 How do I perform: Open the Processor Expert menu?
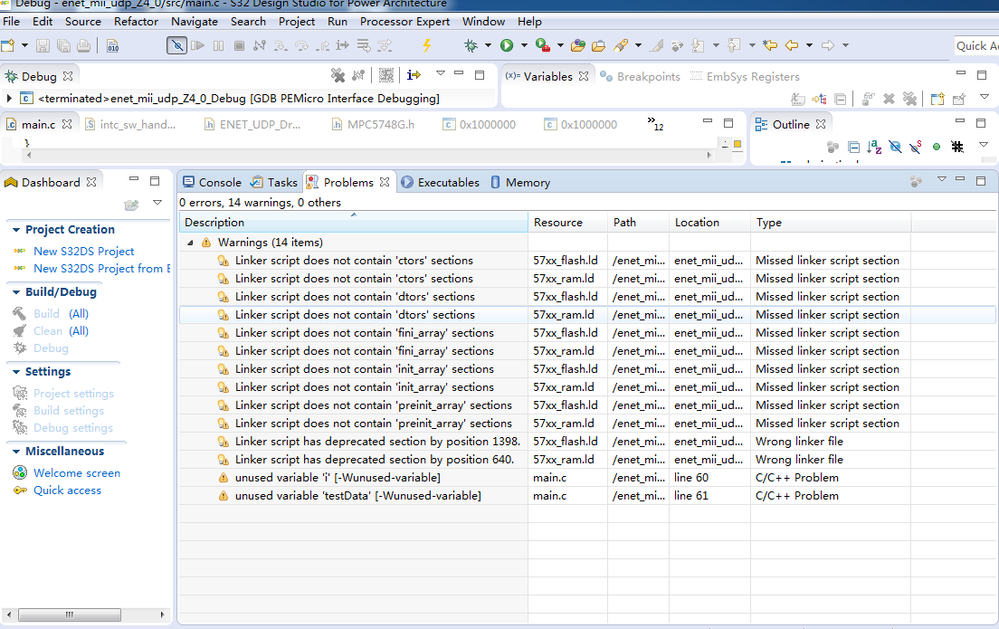pyautogui.click(x=404, y=21)
